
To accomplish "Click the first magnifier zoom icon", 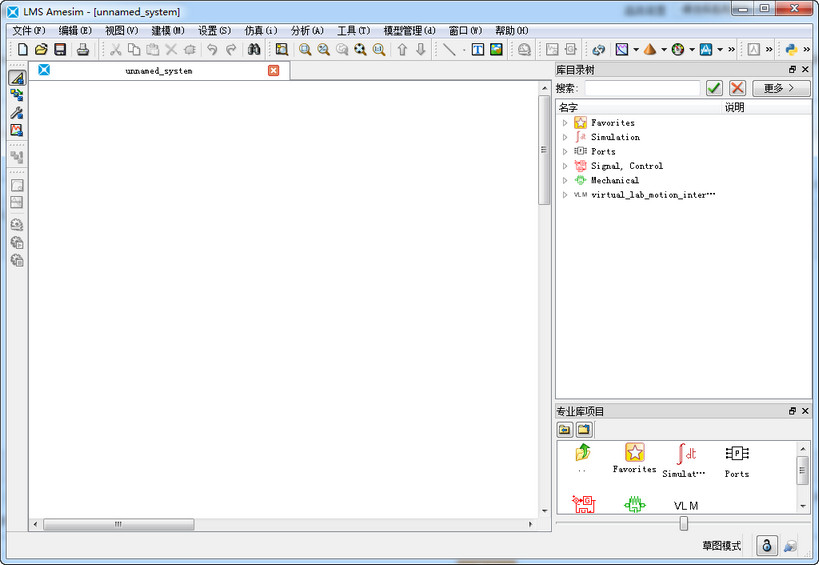I will tap(305, 50).
